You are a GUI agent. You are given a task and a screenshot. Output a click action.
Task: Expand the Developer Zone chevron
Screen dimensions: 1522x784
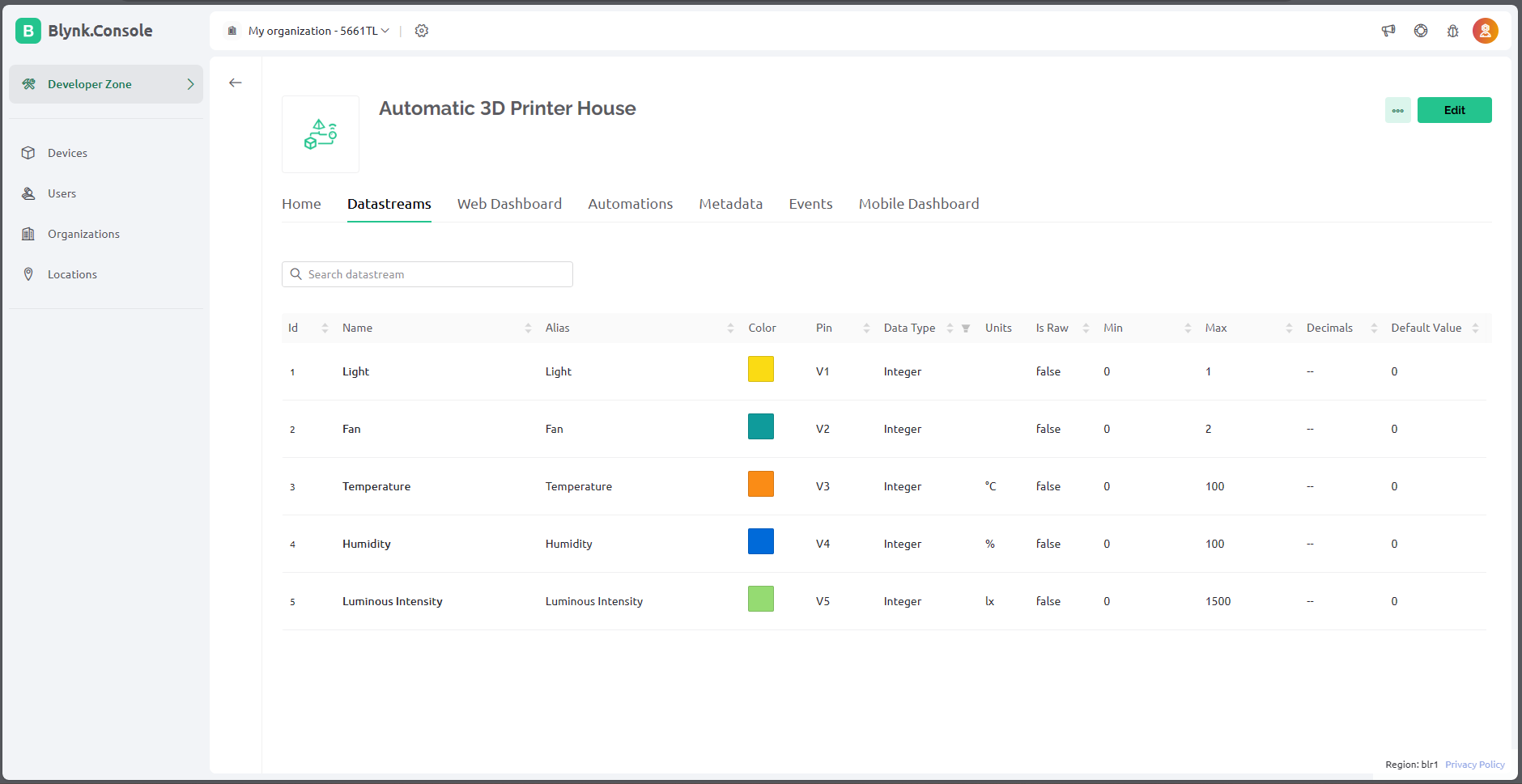(x=190, y=84)
